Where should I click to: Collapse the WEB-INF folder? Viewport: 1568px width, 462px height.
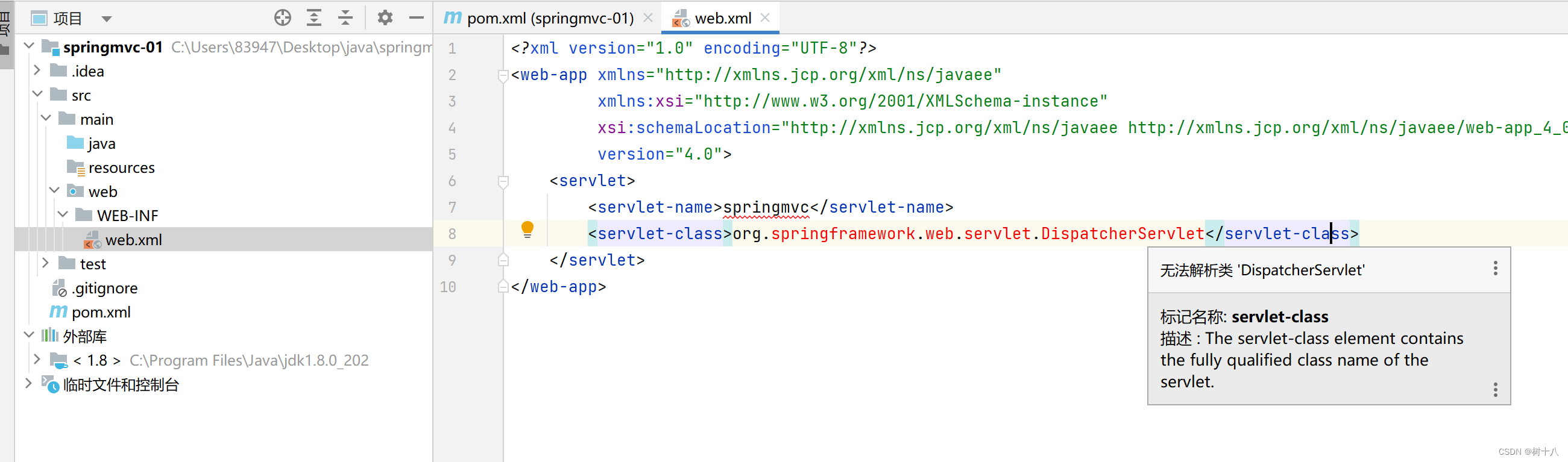coord(63,214)
